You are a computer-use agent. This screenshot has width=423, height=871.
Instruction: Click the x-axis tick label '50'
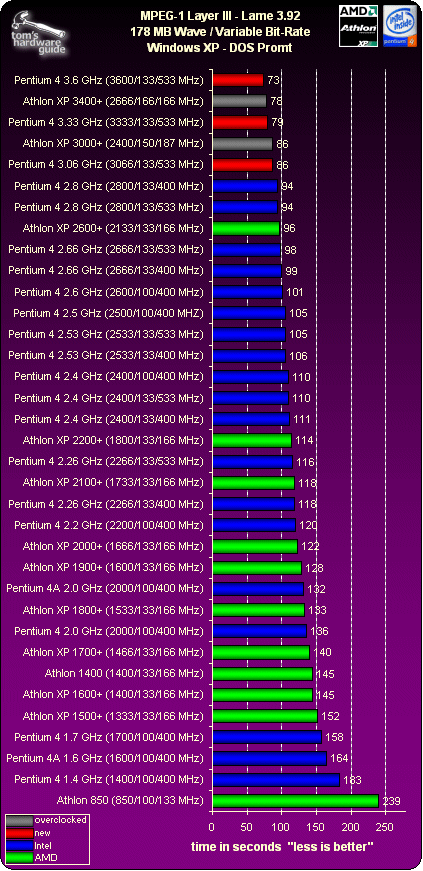247,826
